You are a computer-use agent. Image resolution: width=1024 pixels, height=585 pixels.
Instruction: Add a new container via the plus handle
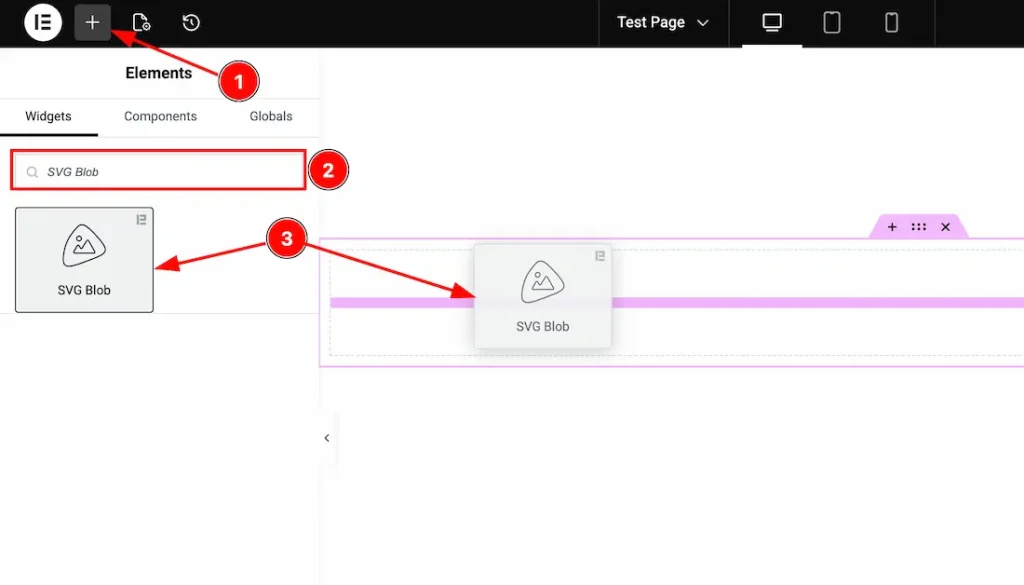pos(891,226)
